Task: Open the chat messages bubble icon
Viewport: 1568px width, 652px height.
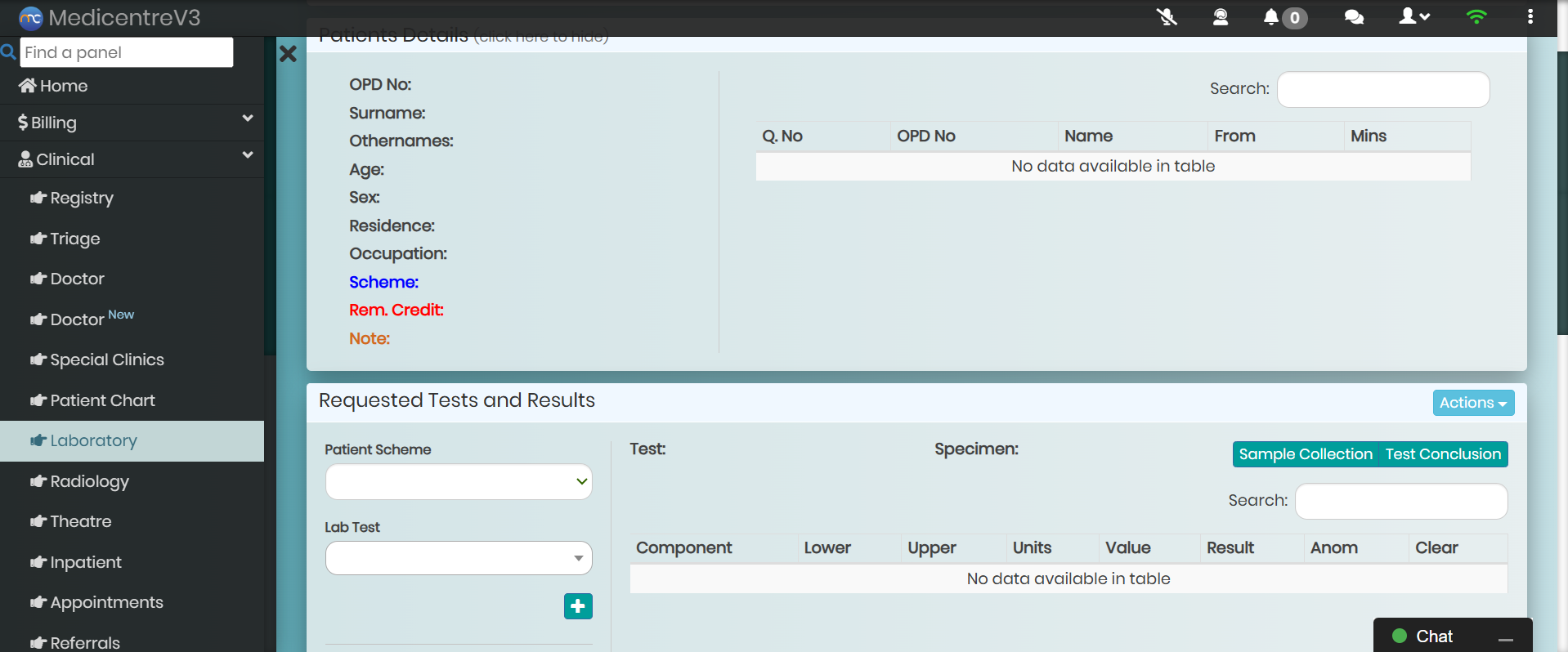Action: click(1354, 17)
